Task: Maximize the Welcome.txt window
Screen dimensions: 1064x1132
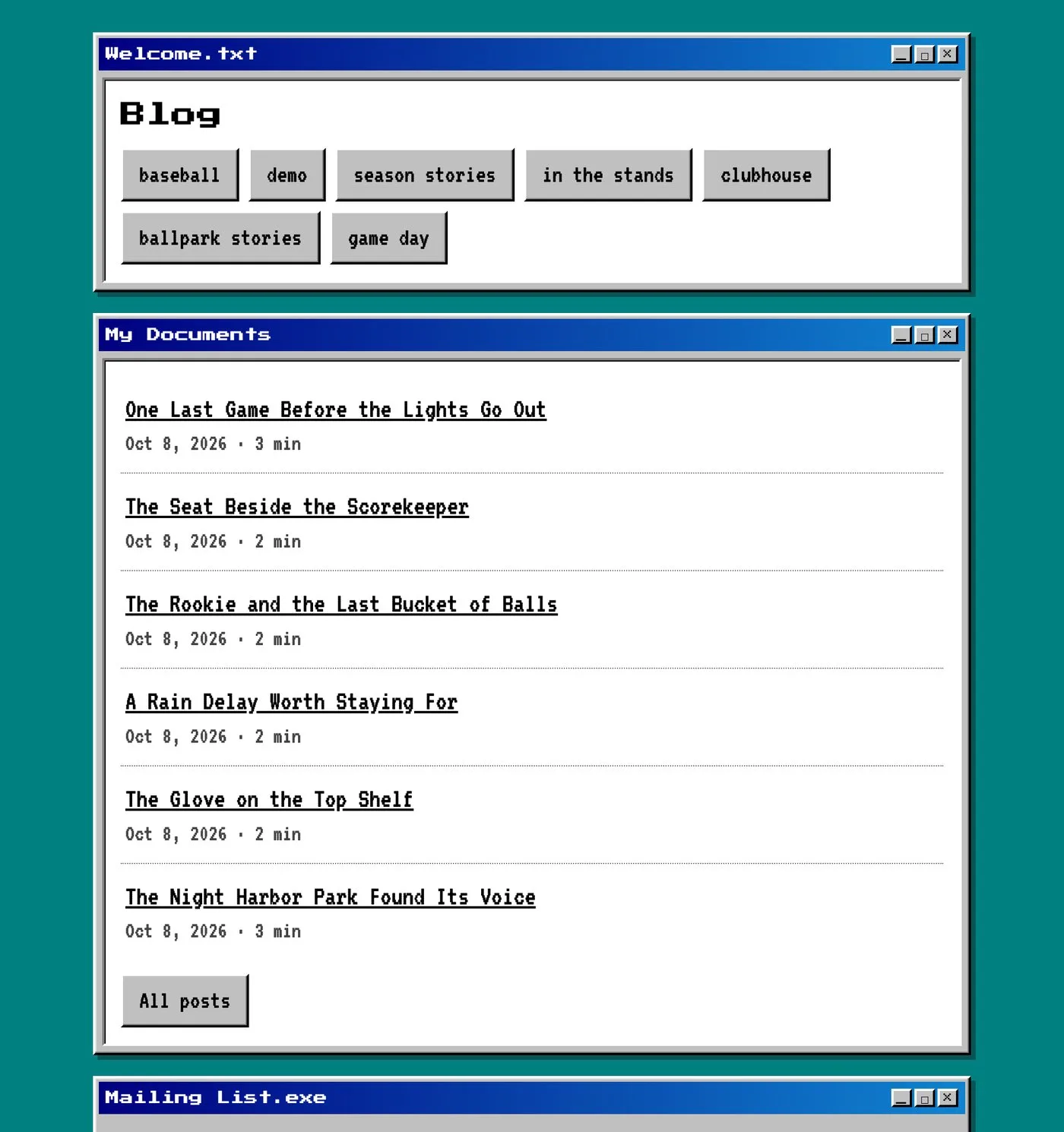Action: [924, 54]
